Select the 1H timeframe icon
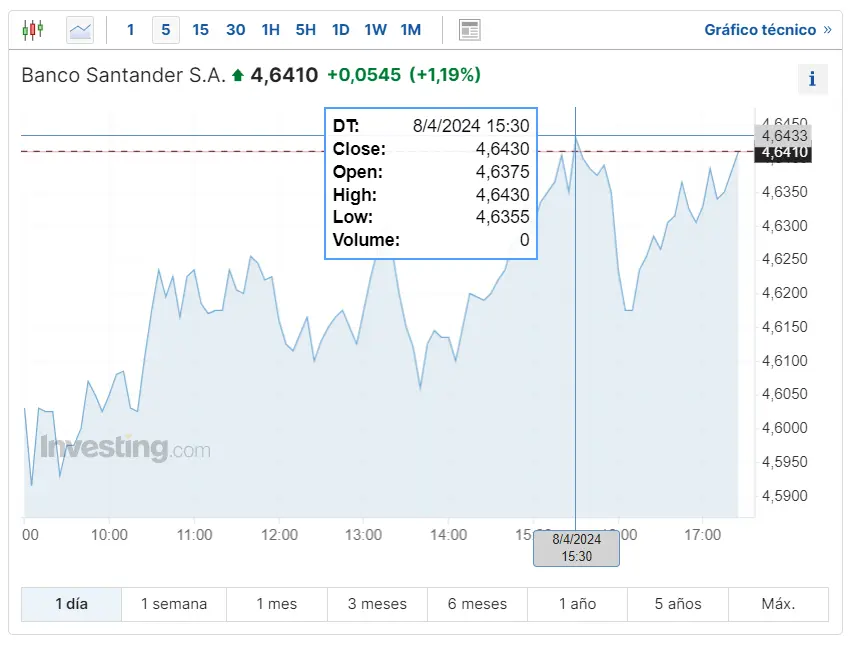This screenshot has height=645, width=855. click(x=270, y=30)
